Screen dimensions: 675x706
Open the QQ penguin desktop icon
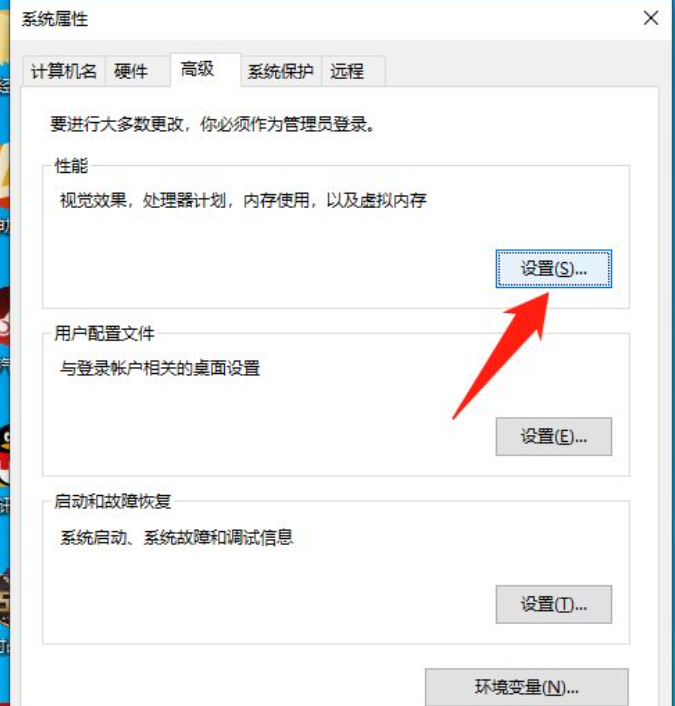pos(5,455)
